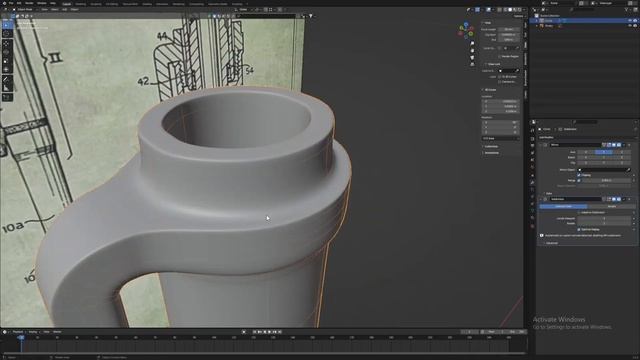Hide first collection with eye icon
640x360 pixels.
630,20
